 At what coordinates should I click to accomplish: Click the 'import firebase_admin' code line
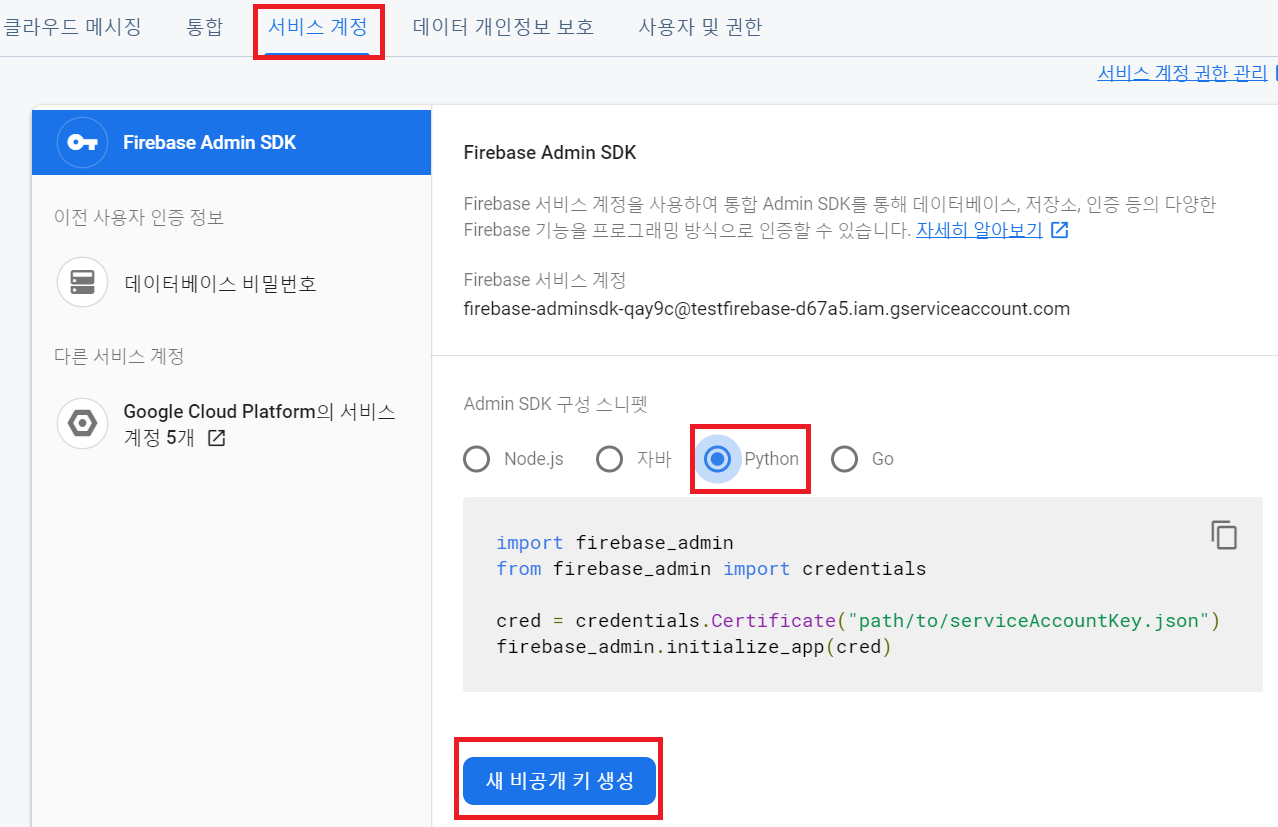tap(615, 543)
